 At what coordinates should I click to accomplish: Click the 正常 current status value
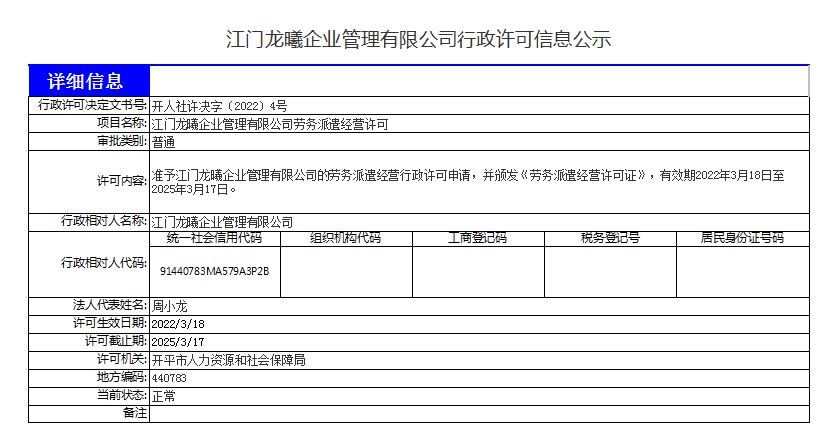pos(163,396)
